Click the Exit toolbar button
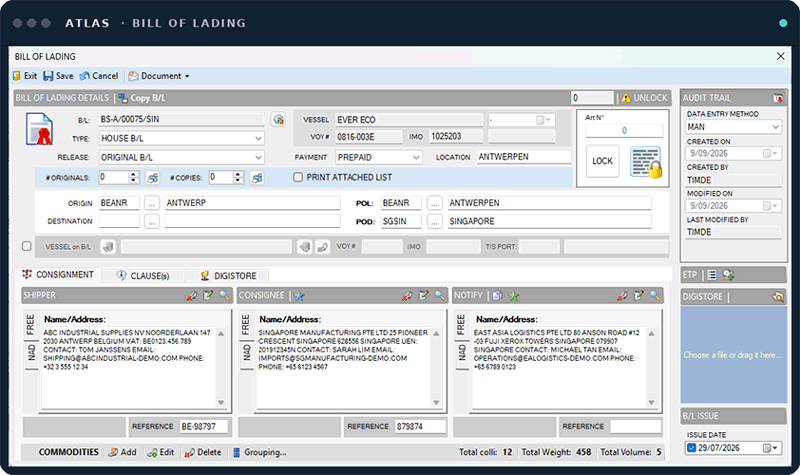Image resolution: width=800 pixels, height=475 pixels. coord(24,76)
